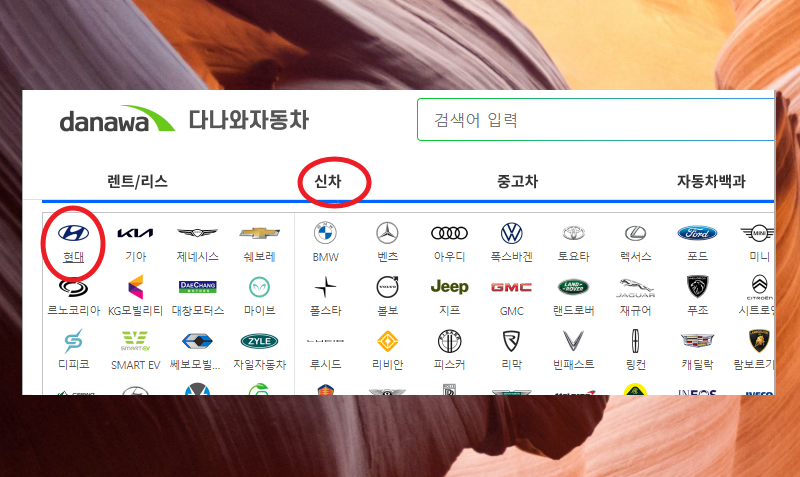Click the 빈패스트 text label
Screen dimensions: 800x477
click(x=573, y=365)
